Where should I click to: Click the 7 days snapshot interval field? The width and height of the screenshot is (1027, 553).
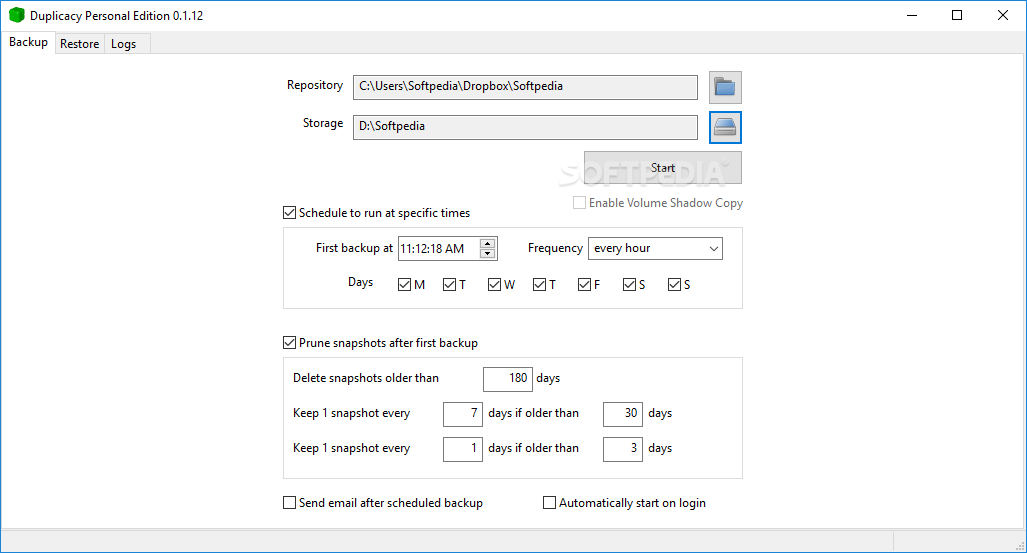462,414
